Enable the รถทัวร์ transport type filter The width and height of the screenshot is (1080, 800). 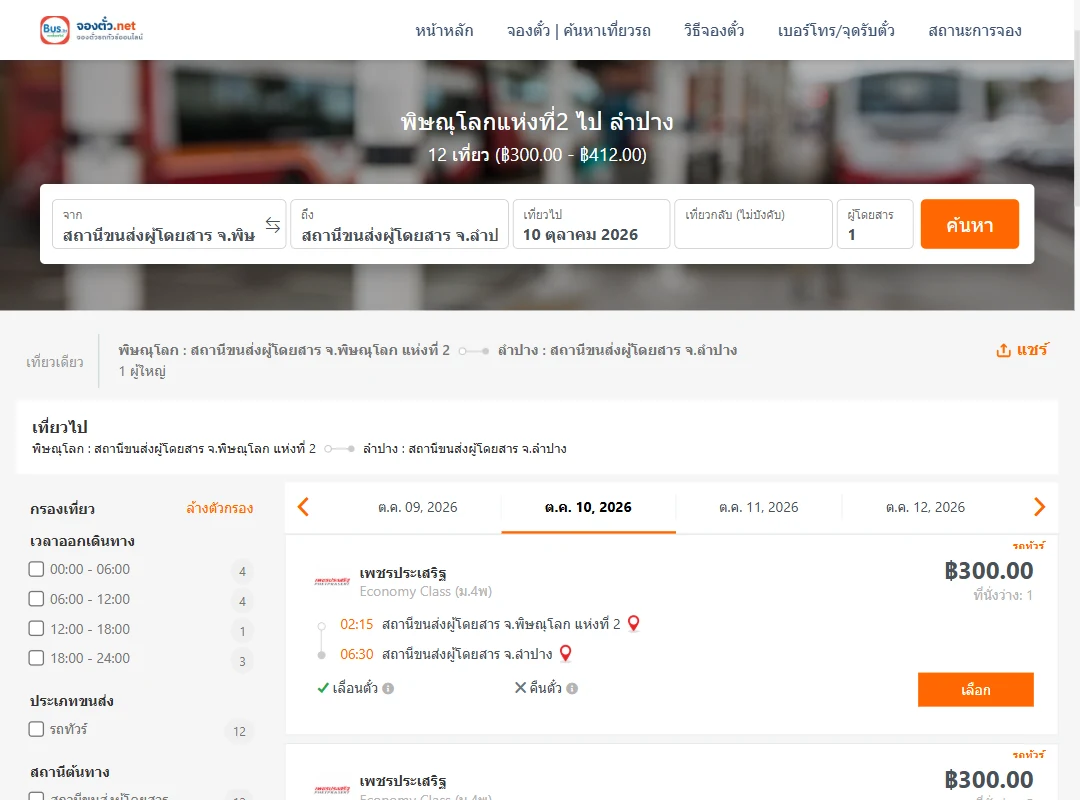click(x=37, y=729)
